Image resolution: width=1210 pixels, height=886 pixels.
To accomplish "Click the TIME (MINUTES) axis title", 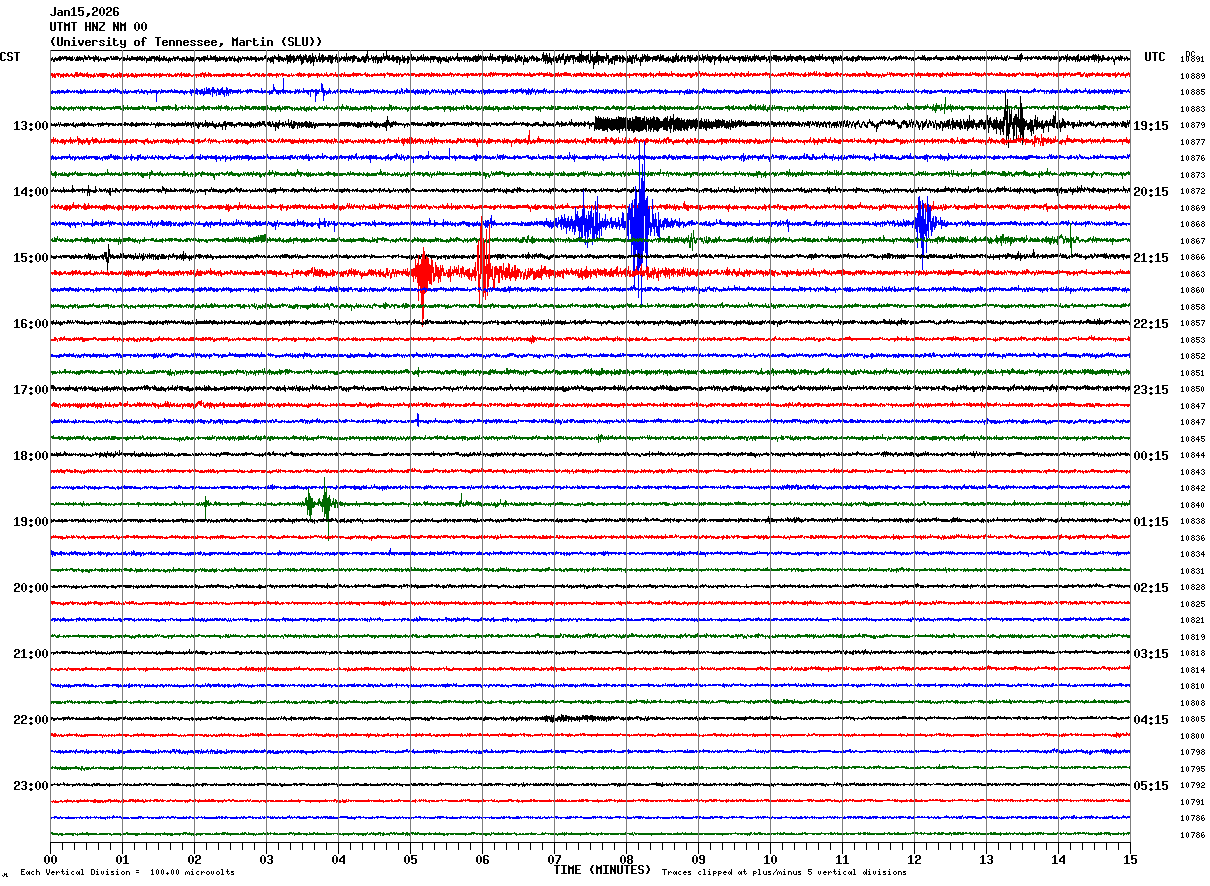I will tap(602, 870).
